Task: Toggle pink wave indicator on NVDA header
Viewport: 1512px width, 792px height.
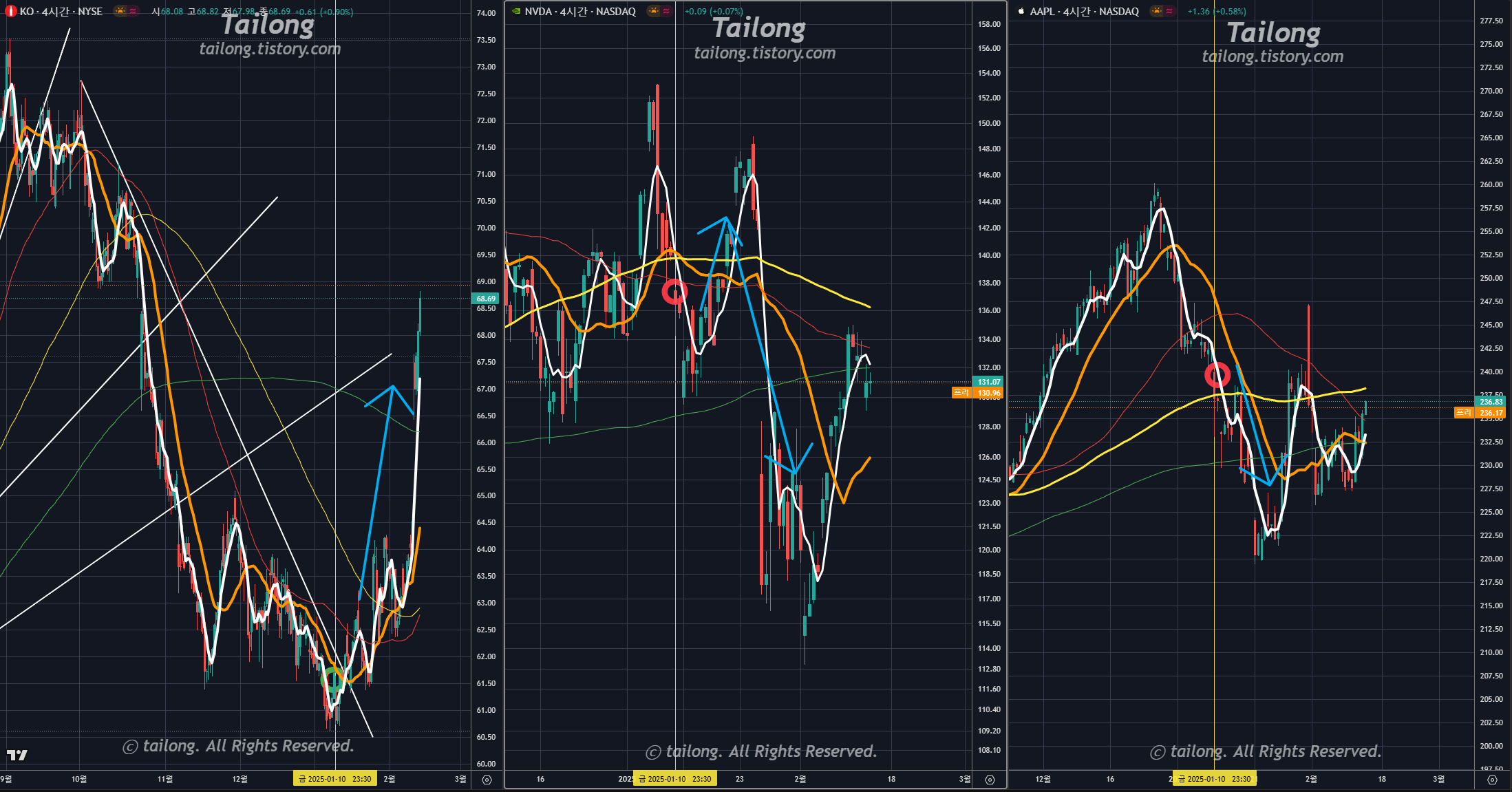Action: pos(666,12)
